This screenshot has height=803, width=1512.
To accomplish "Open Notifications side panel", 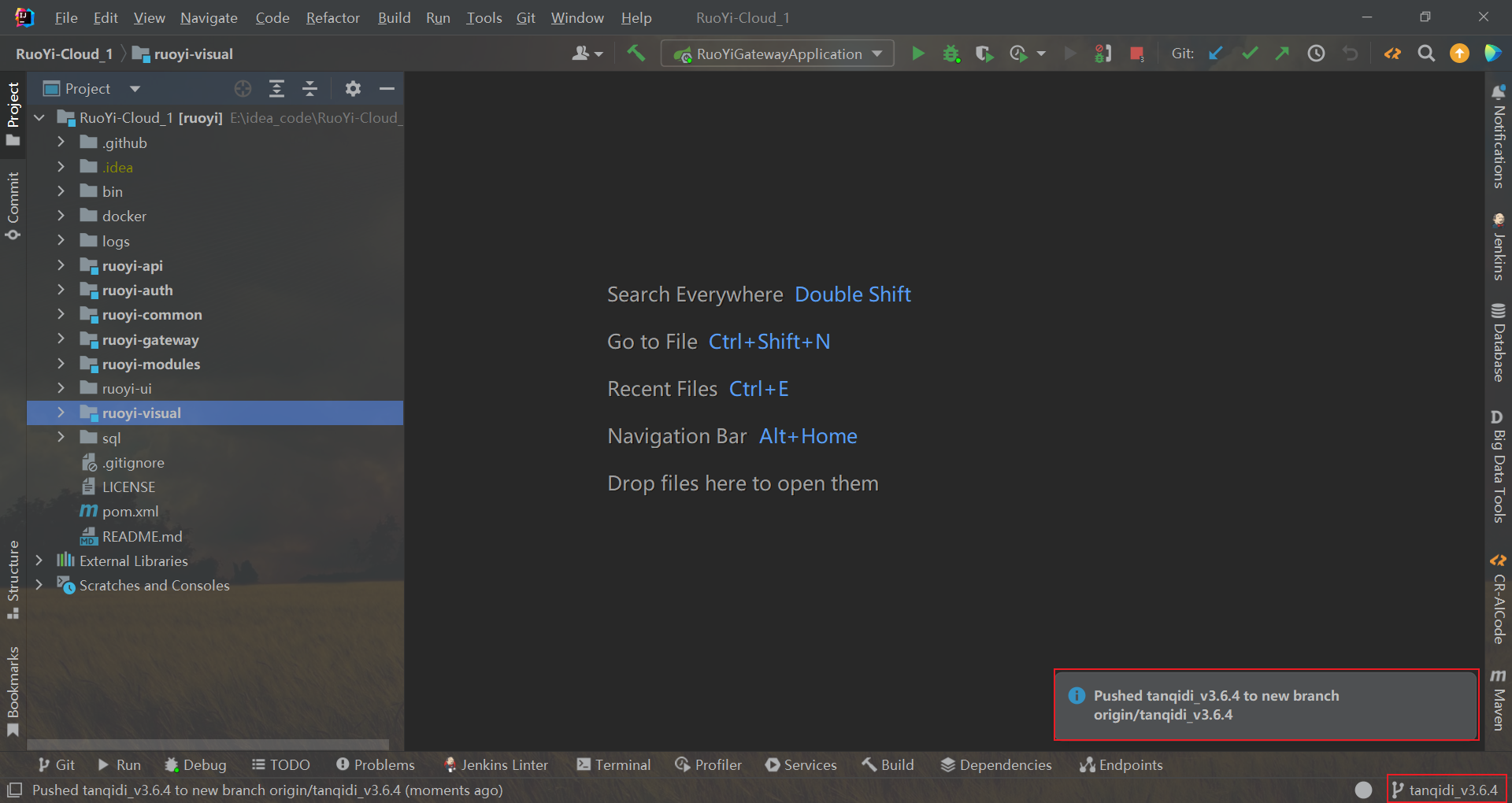I will pos(1498,136).
